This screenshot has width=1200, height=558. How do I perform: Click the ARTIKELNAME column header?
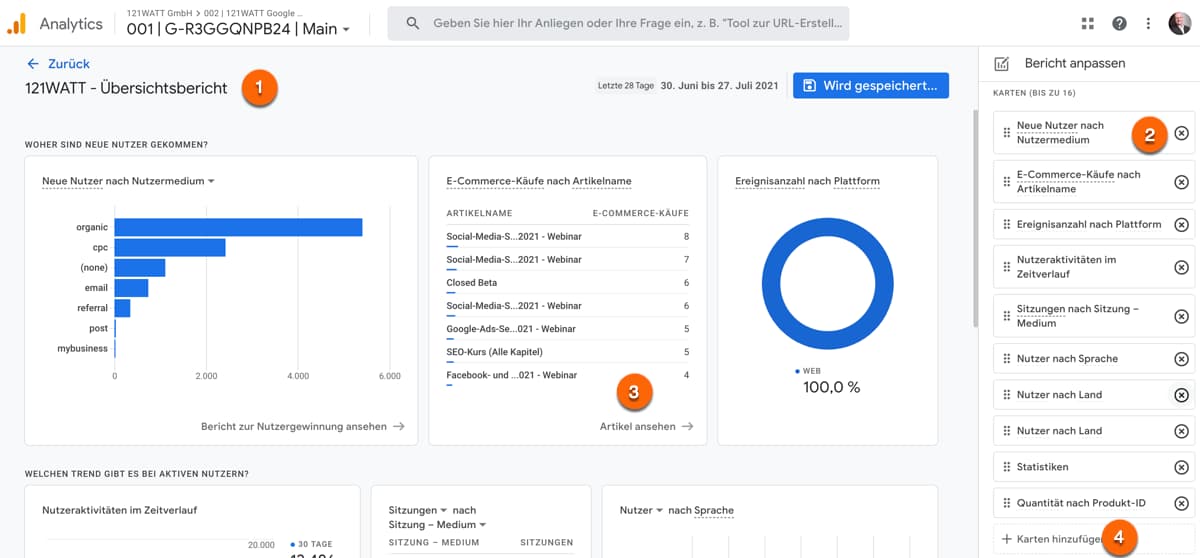[x=479, y=213]
